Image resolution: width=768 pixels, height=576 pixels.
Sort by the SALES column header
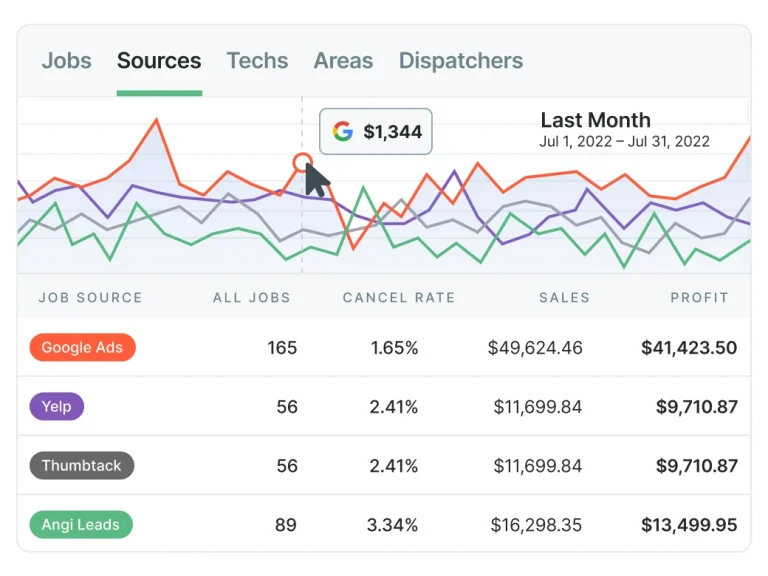pos(565,297)
